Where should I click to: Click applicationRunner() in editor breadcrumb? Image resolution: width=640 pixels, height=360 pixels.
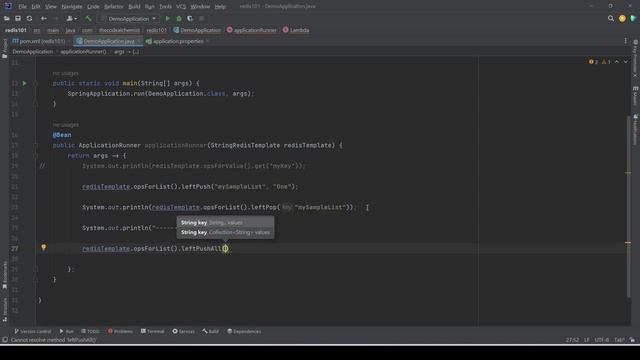point(83,52)
